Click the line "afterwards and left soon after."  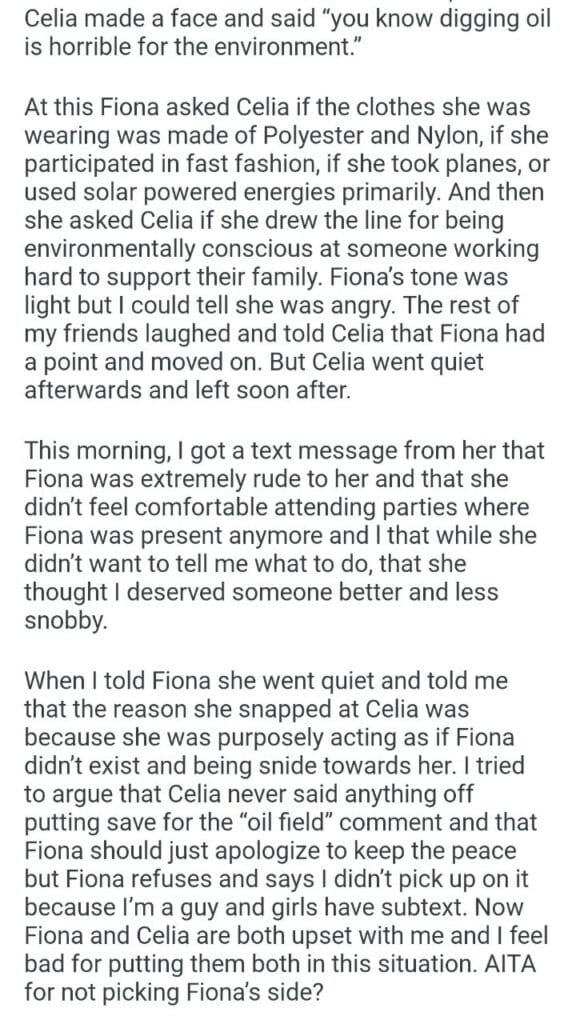pos(187,390)
